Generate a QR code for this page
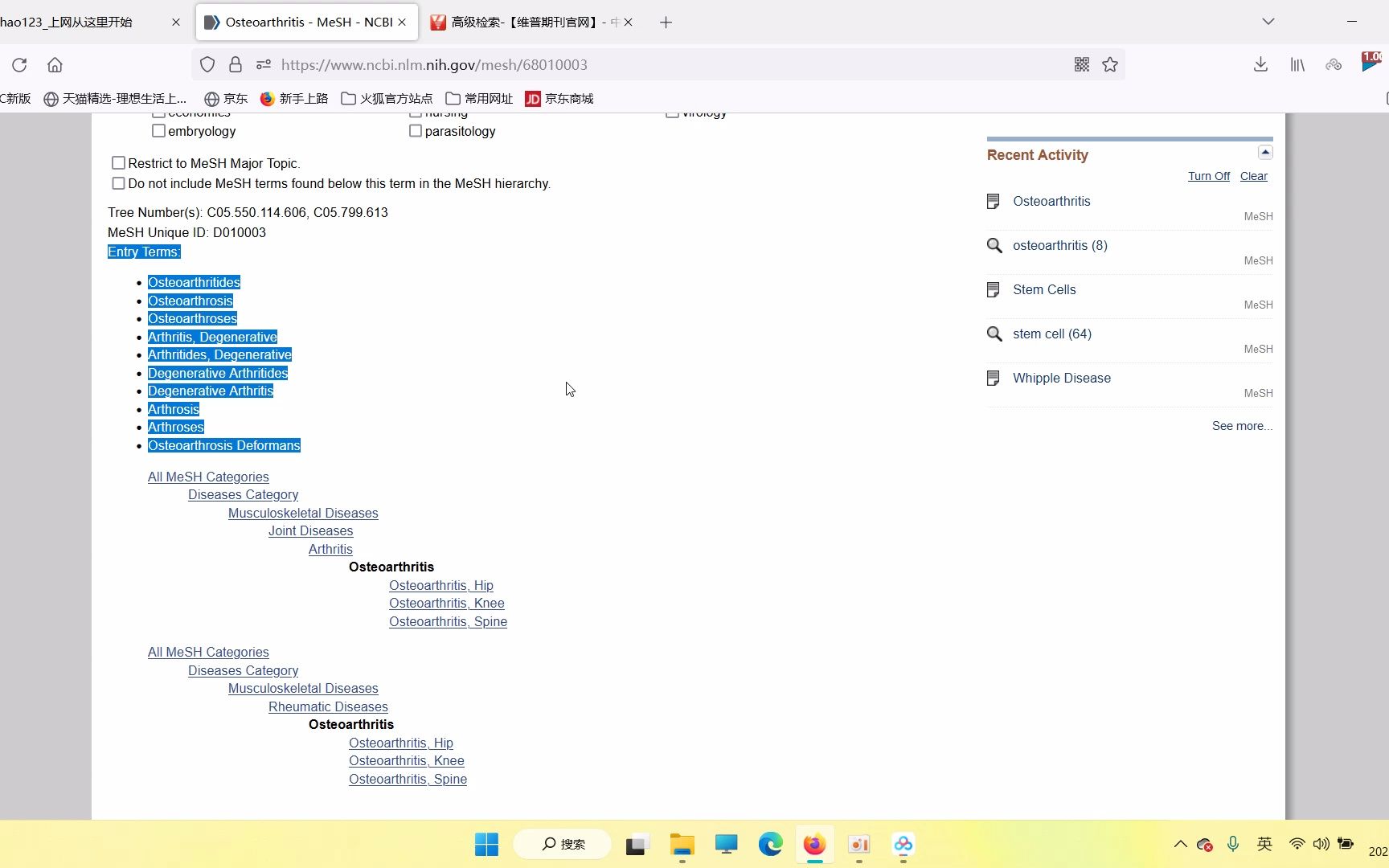 click(1082, 65)
